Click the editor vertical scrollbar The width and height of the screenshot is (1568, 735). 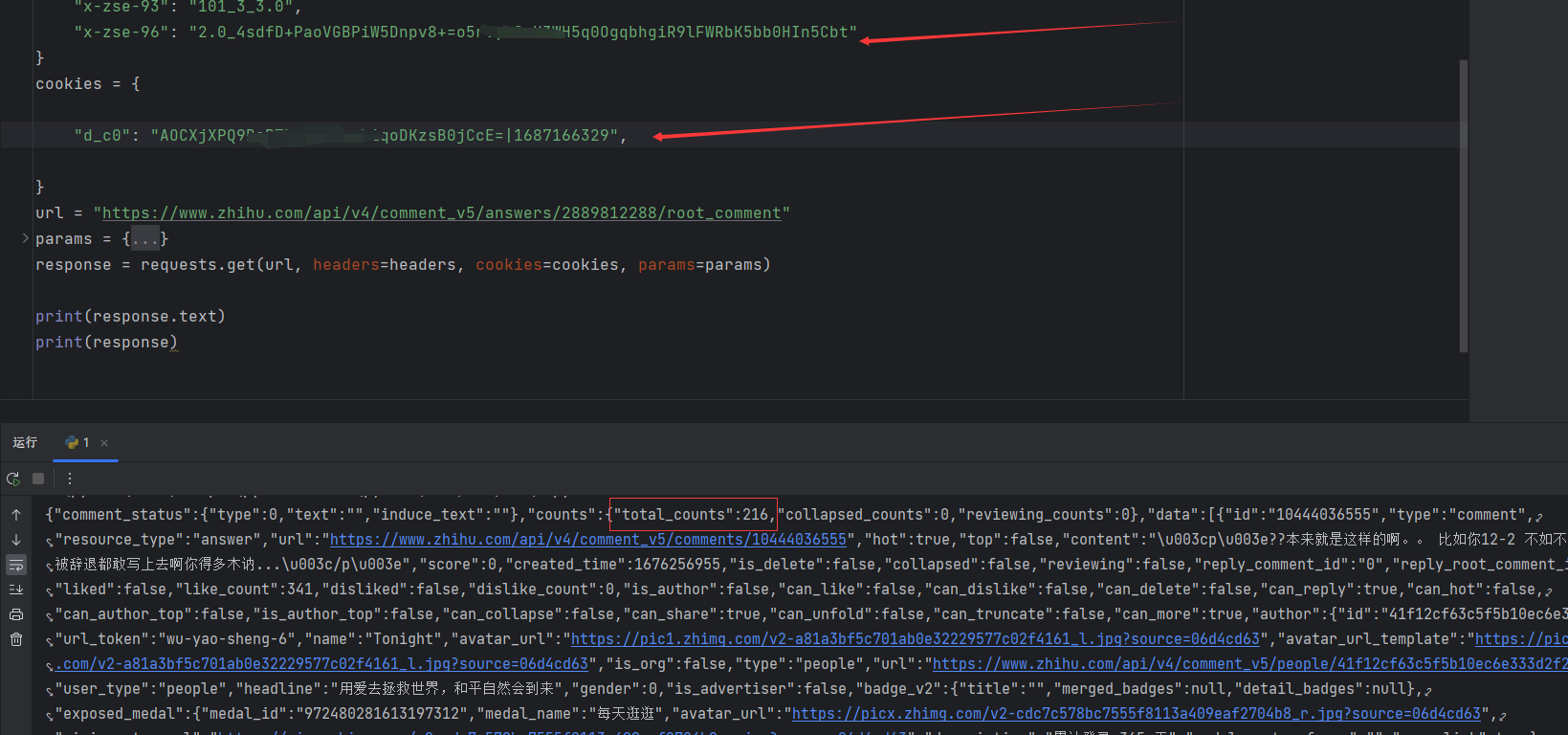1464,206
